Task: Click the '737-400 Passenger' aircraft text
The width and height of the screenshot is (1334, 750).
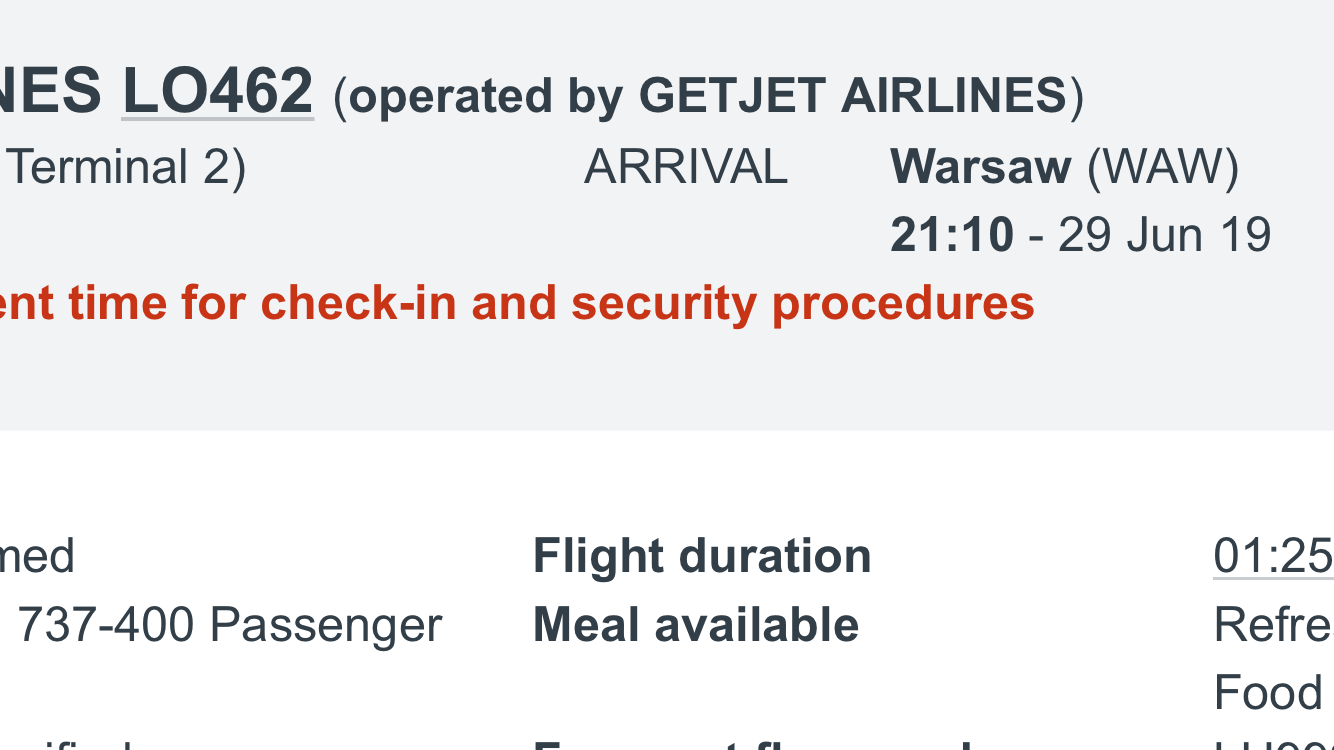Action: click(229, 625)
